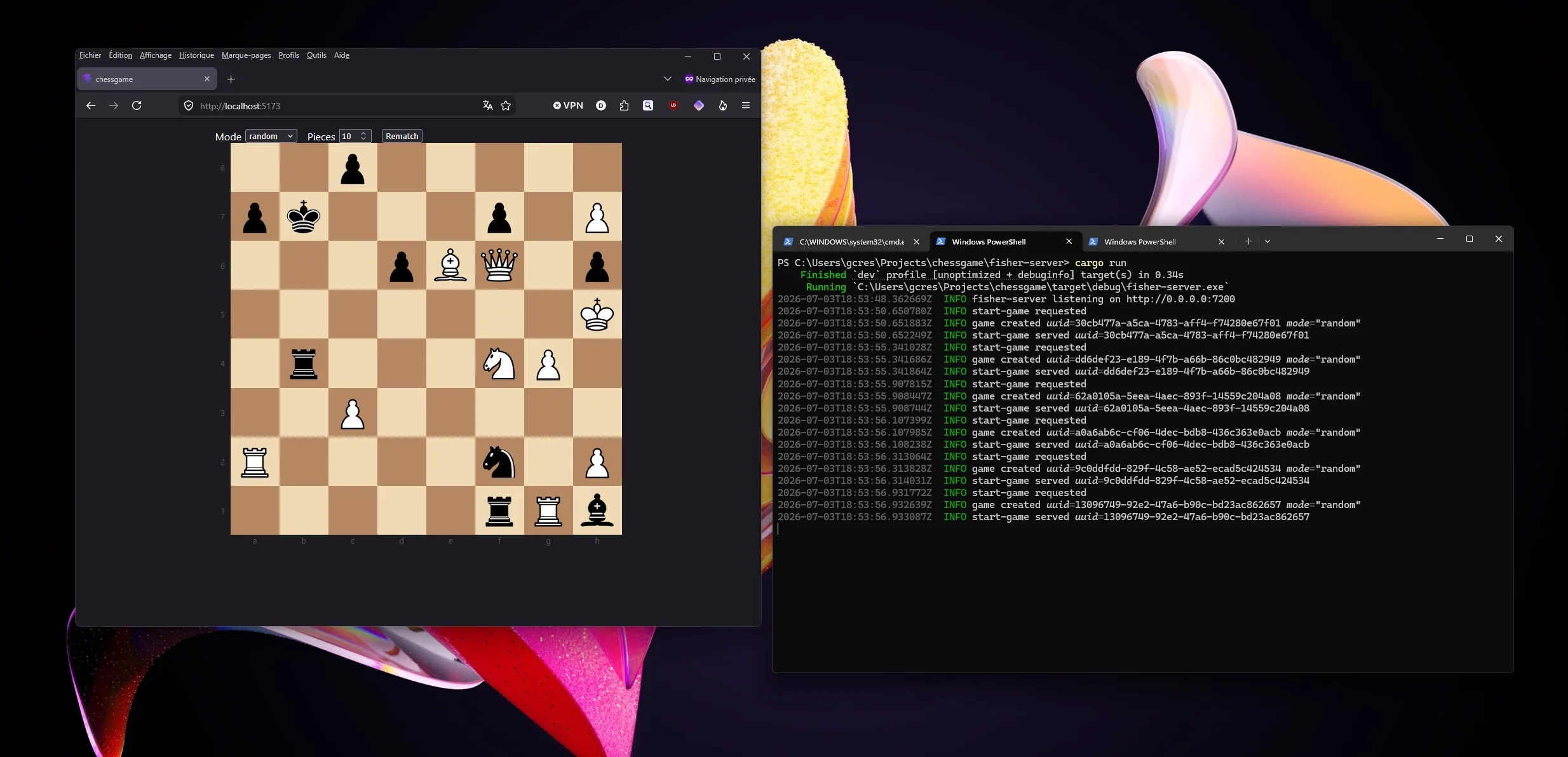
Task: Open the Outils menu
Action: 316,55
